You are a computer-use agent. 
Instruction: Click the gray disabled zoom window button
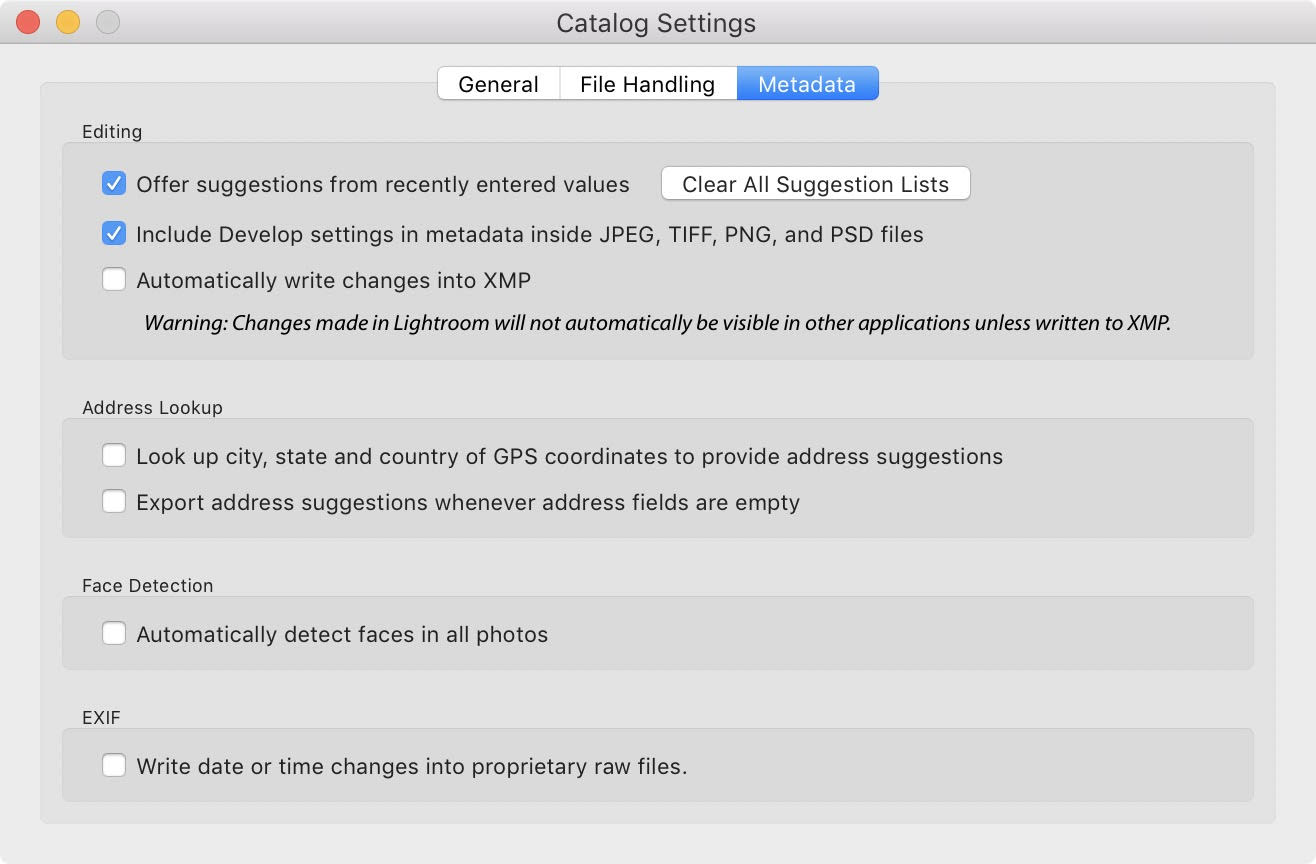tap(108, 22)
